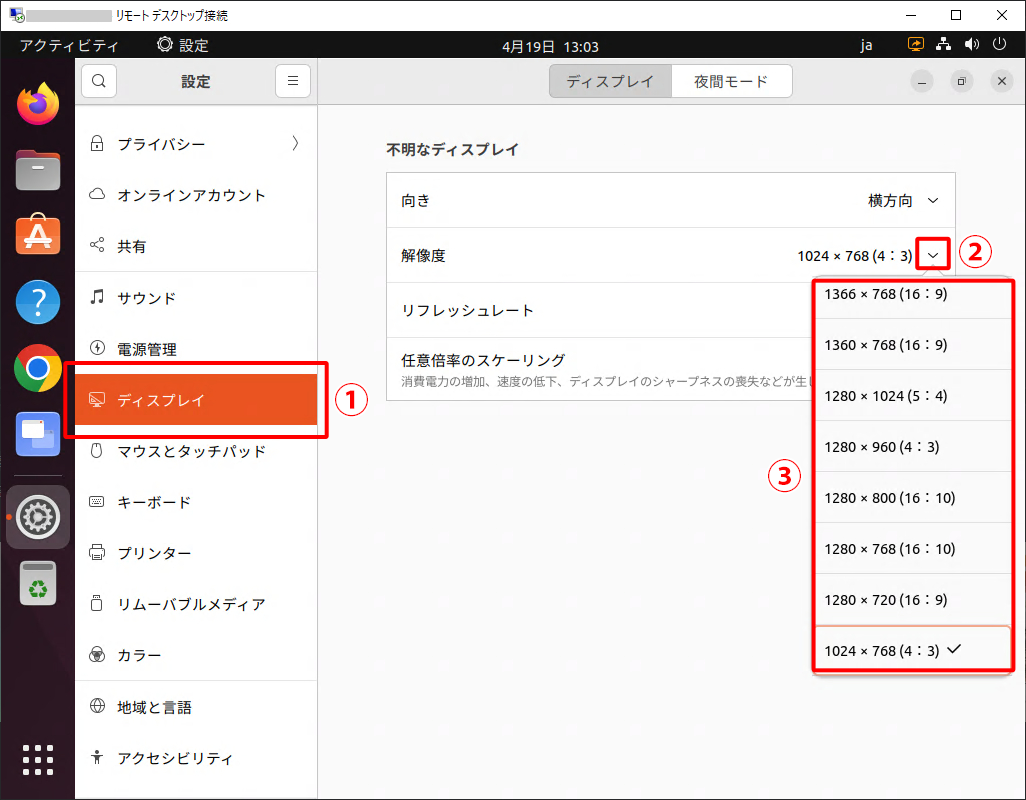The width and height of the screenshot is (1026, 800).
Task: Open Google Chrome from the dock
Action: (x=38, y=369)
